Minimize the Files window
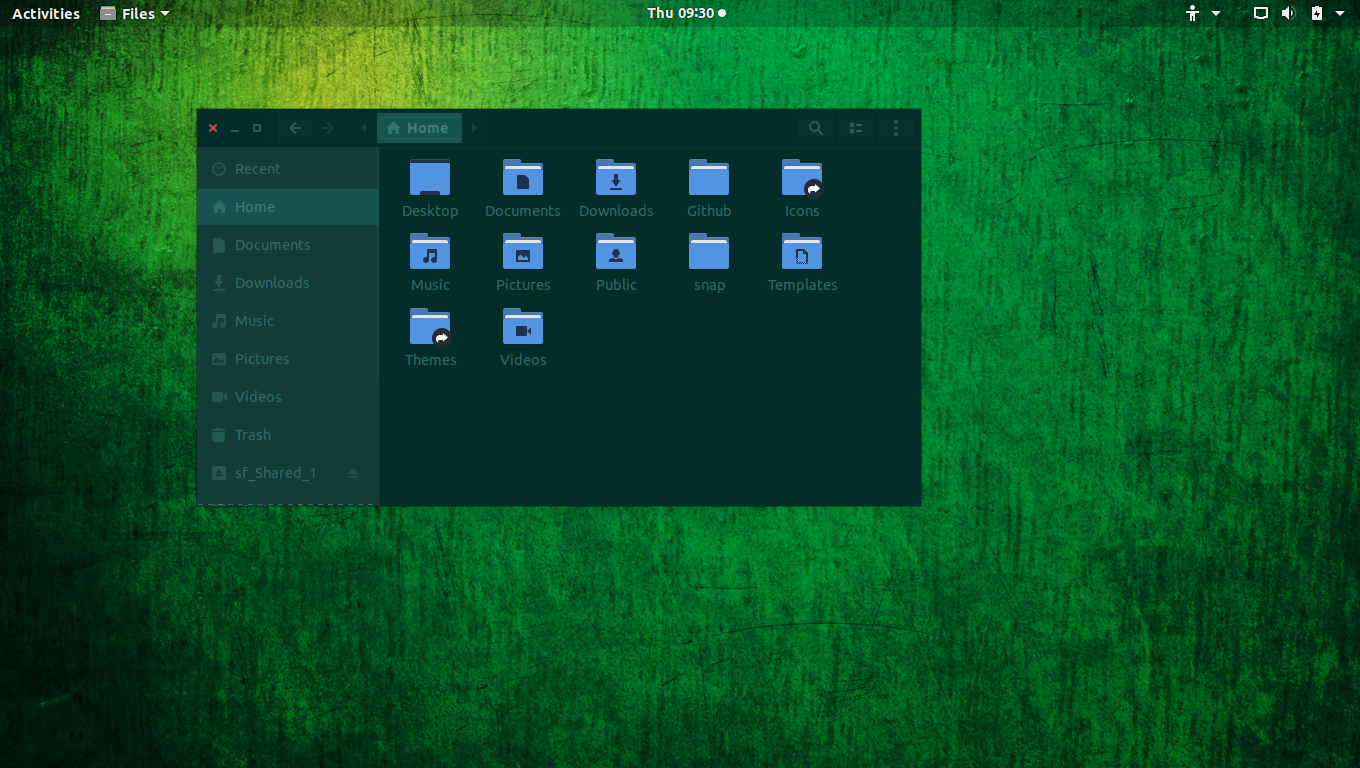The image size is (1360, 768). 235,128
